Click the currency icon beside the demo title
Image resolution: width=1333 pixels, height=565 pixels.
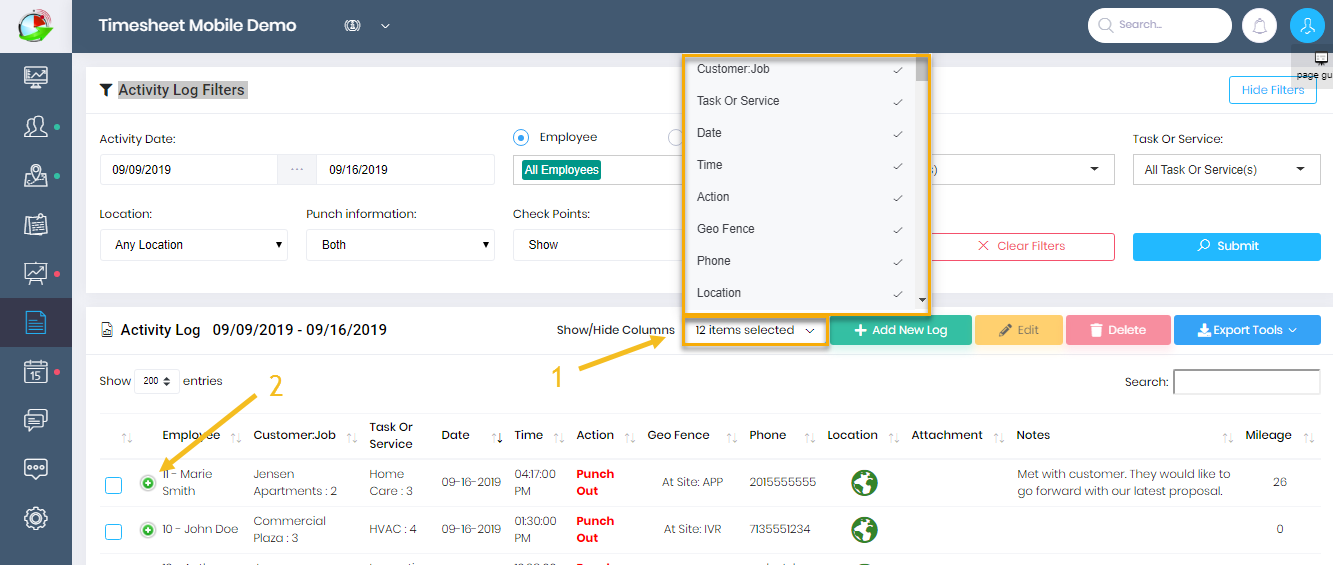coord(352,26)
